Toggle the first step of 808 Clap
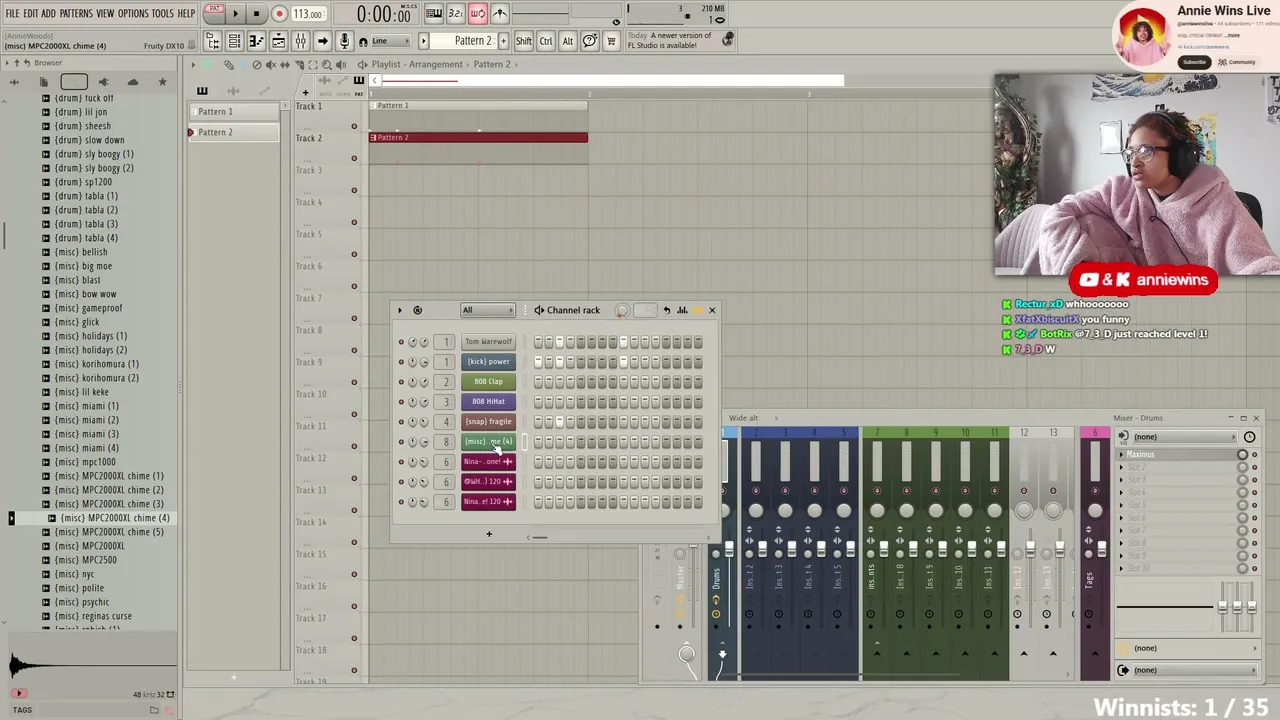Viewport: 1280px width, 720px height. (x=538, y=382)
